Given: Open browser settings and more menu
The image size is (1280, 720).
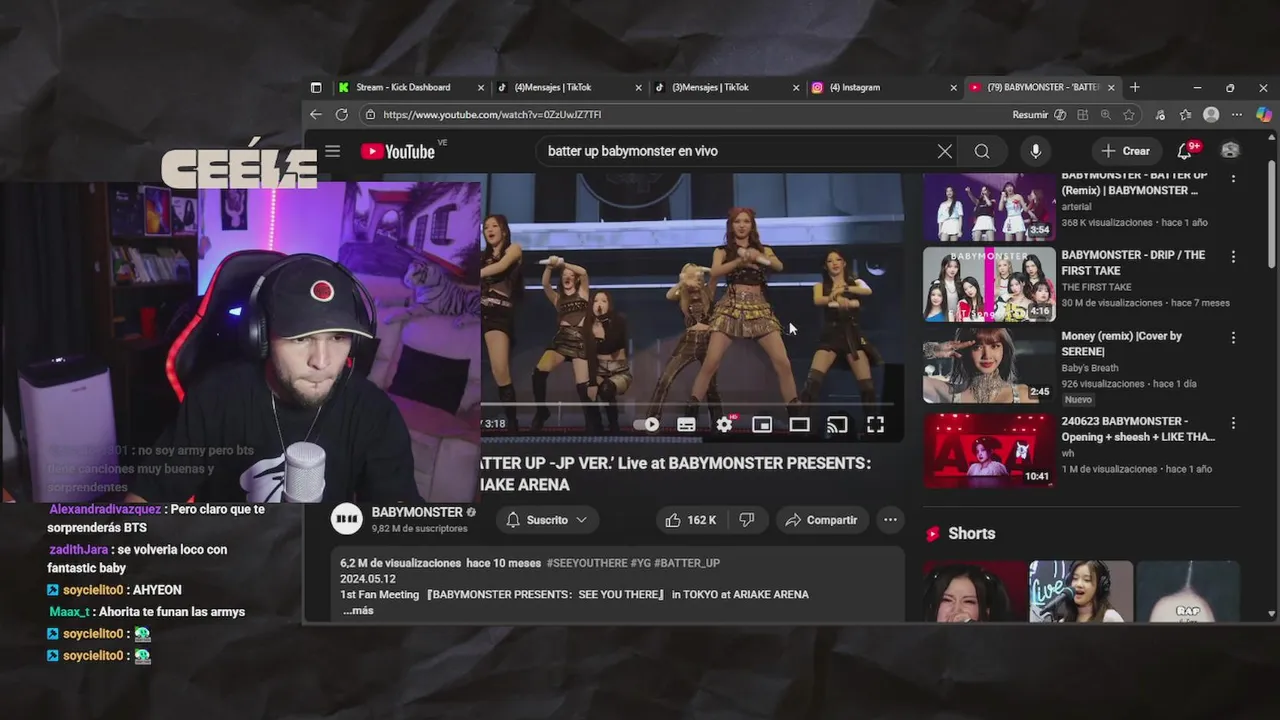Looking at the screenshot, I should pos(1237,115).
